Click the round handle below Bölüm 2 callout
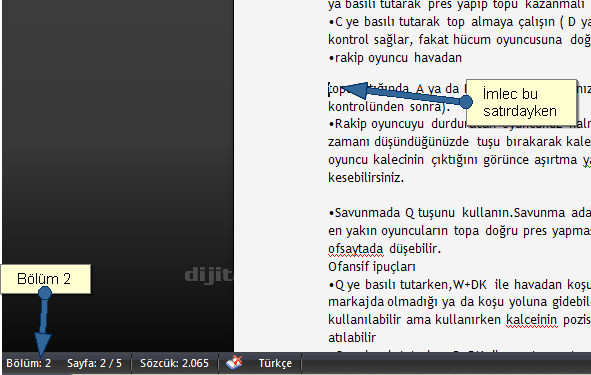Image resolution: width=591 pixels, height=375 pixels. [45, 292]
